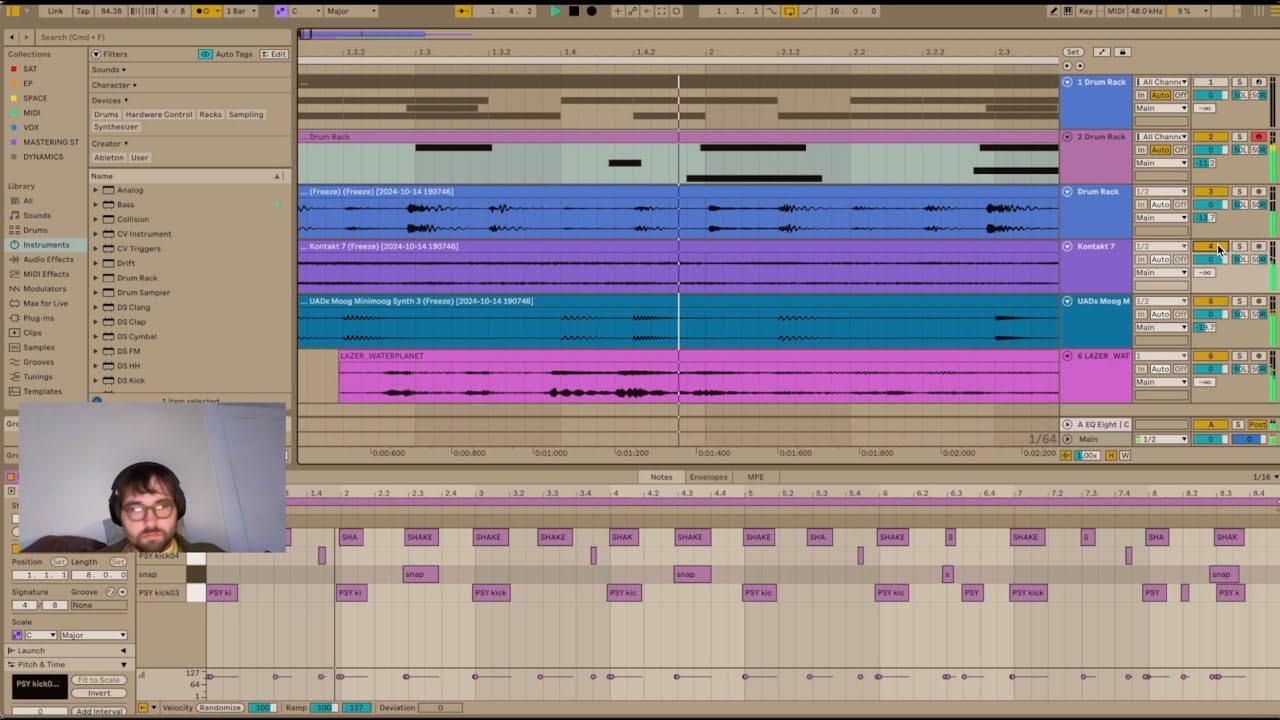Select Instruments in the Library
Image resolution: width=1280 pixels, height=720 pixels.
(46, 245)
